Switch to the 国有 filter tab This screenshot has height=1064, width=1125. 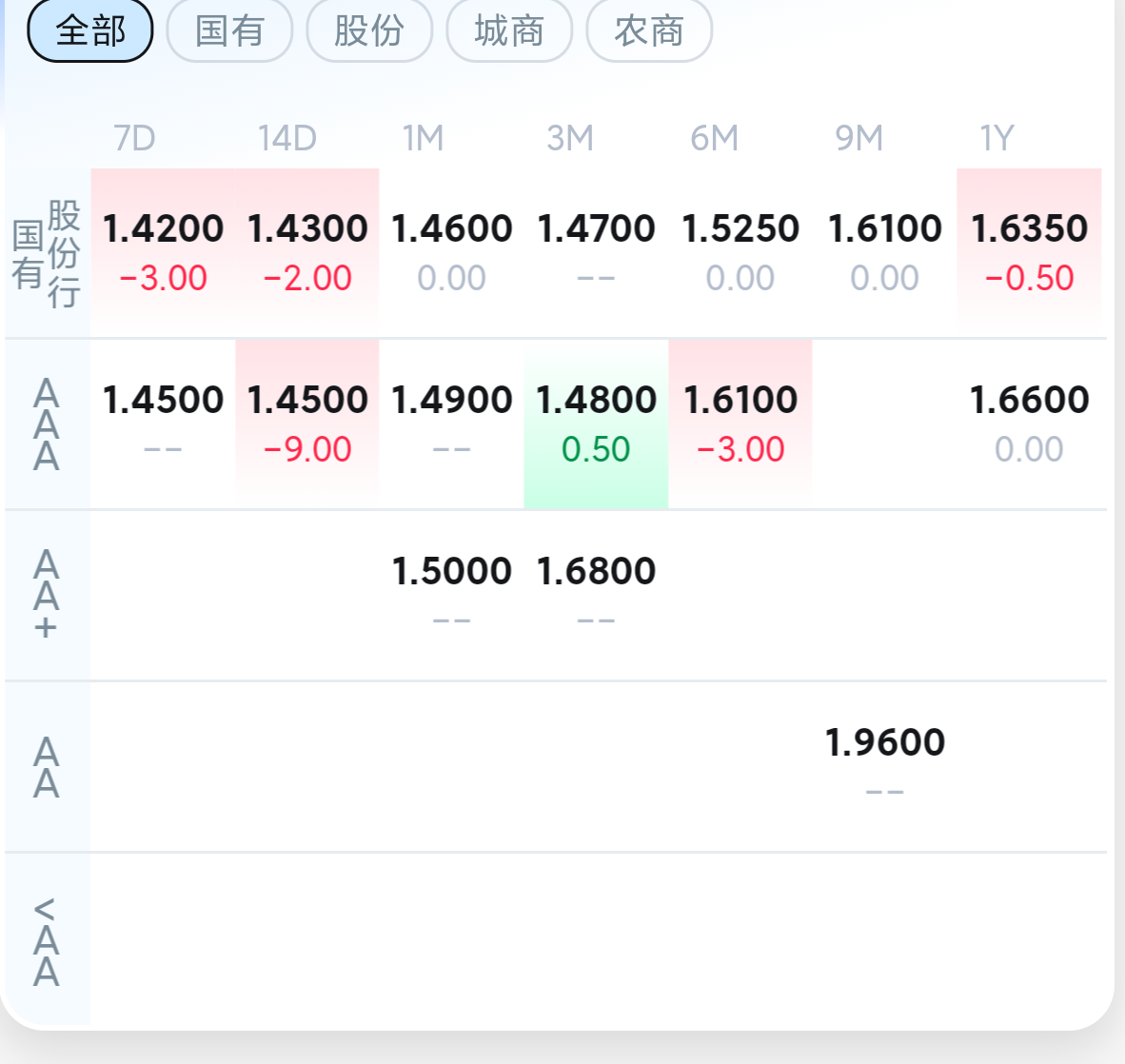(x=229, y=30)
